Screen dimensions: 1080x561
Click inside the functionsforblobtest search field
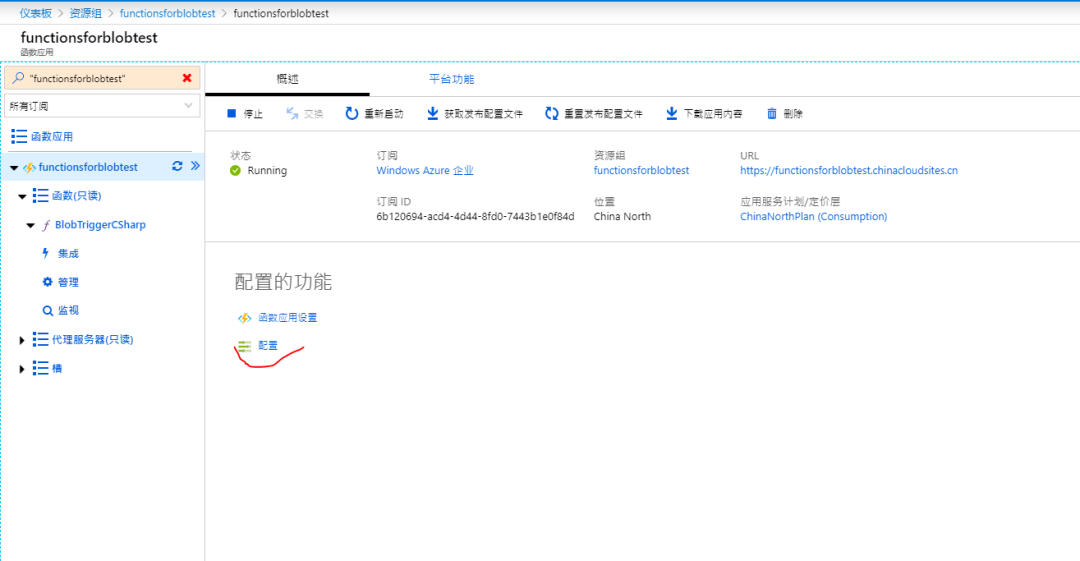click(102, 78)
